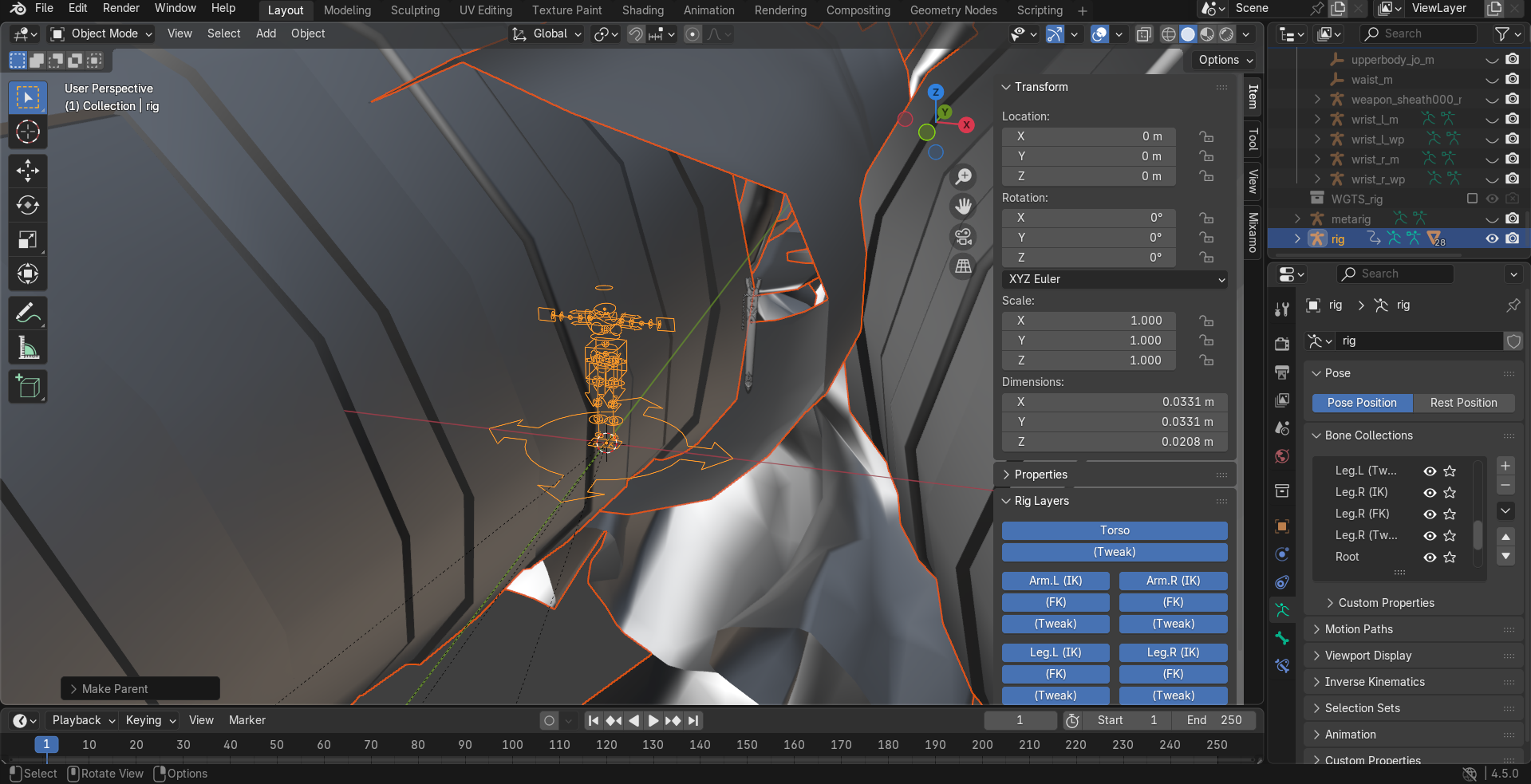Select the Rotate tool in the toolbar
1531x784 pixels.
click(28, 205)
